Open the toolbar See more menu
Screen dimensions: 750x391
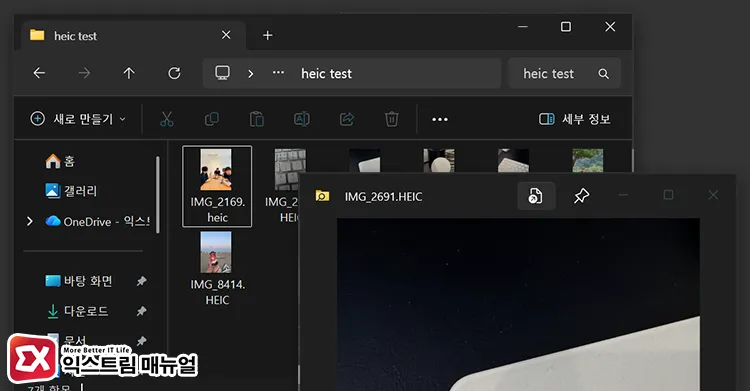pos(440,120)
